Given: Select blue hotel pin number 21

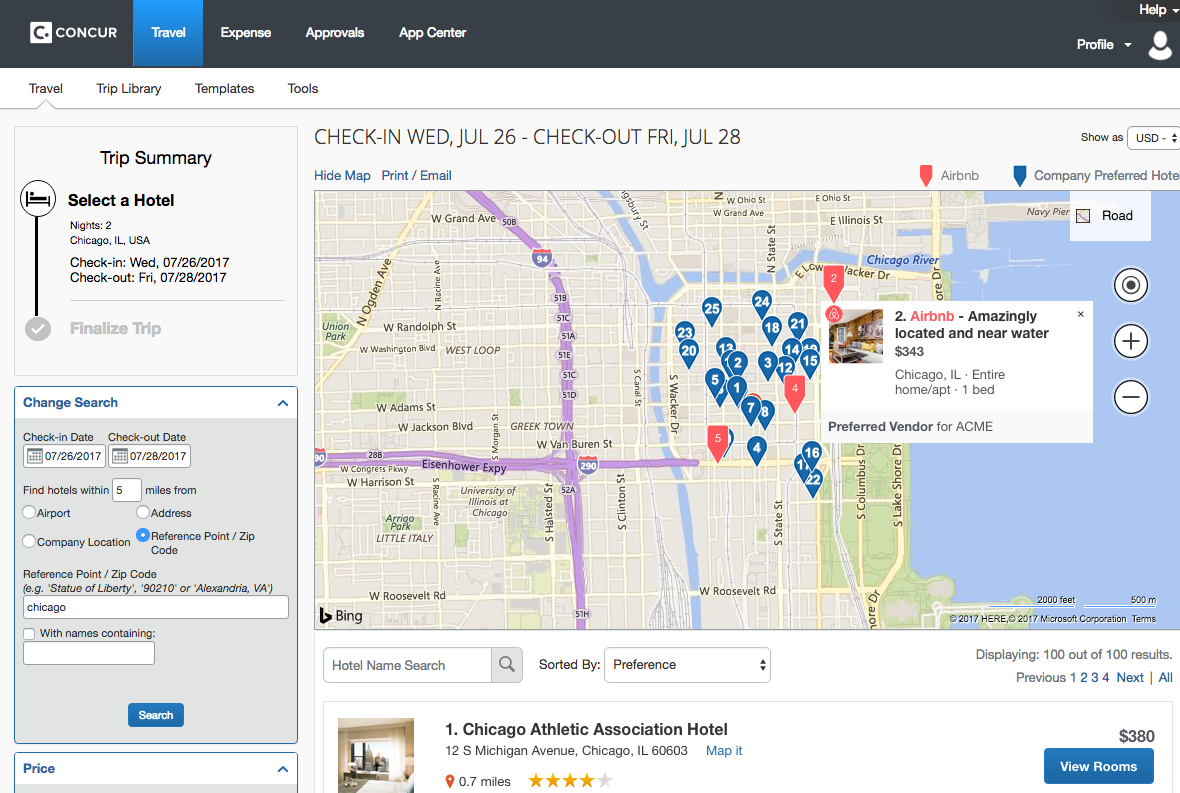Looking at the screenshot, I should coord(798,326).
